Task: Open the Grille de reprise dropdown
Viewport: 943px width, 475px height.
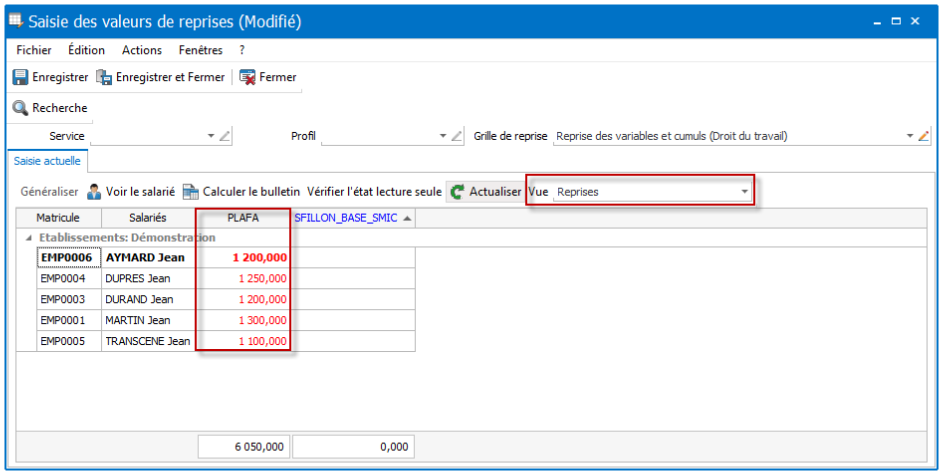Action: coord(910,136)
